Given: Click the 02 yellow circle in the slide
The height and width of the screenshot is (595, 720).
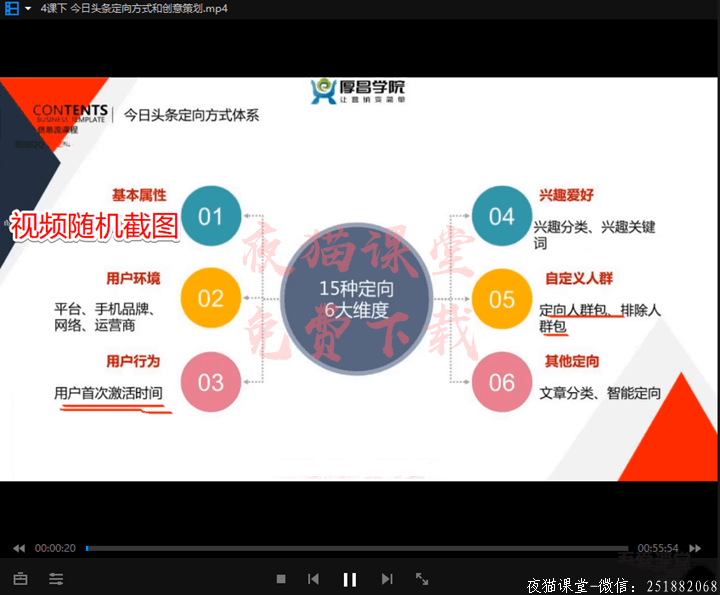Looking at the screenshot, I should [211, 298].
